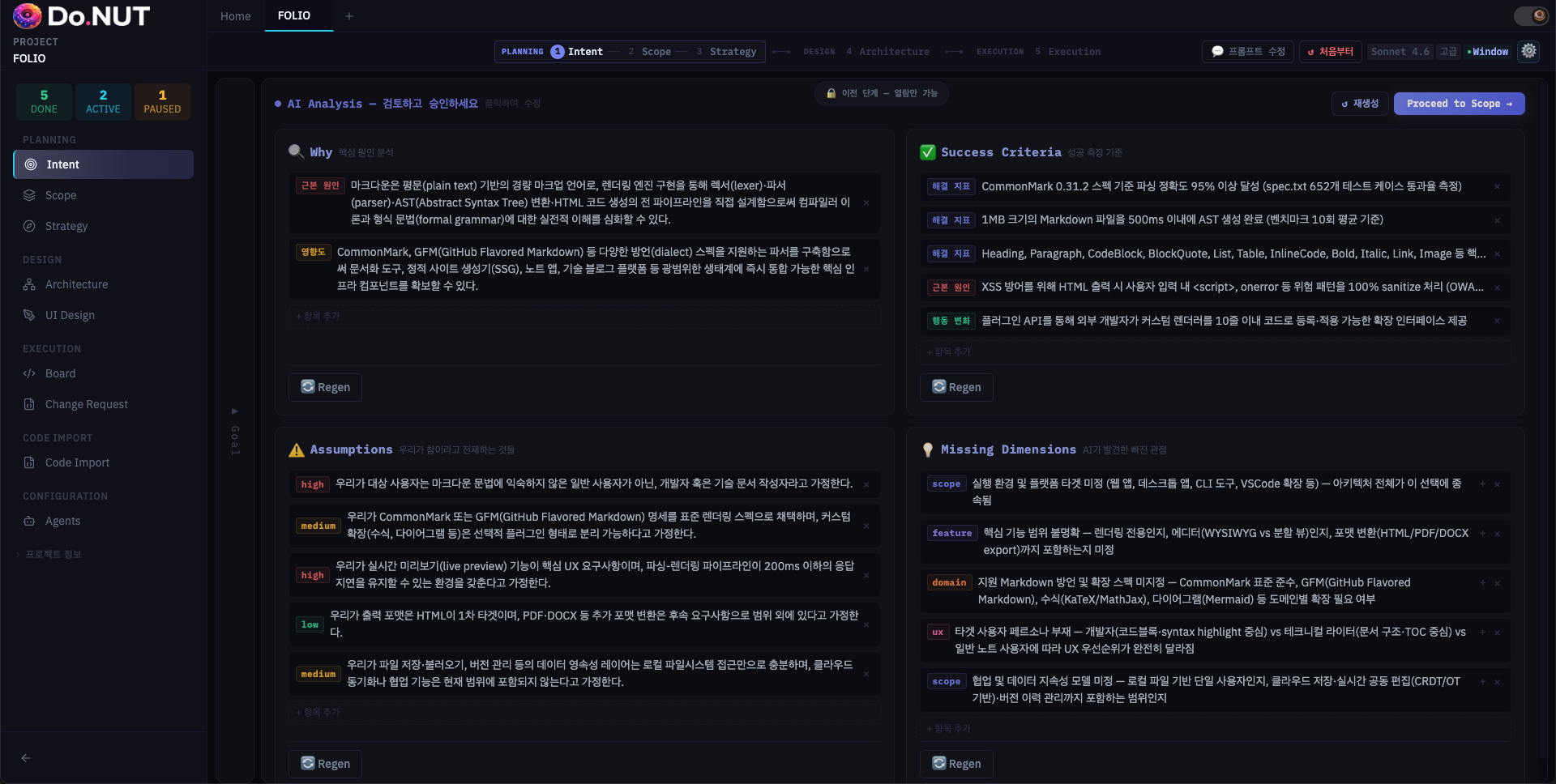The height and width of the screenshot is (784, 1556).
Task: Select Intent in the sidebar
Action: pyautogui.click(x=104, y=164)
